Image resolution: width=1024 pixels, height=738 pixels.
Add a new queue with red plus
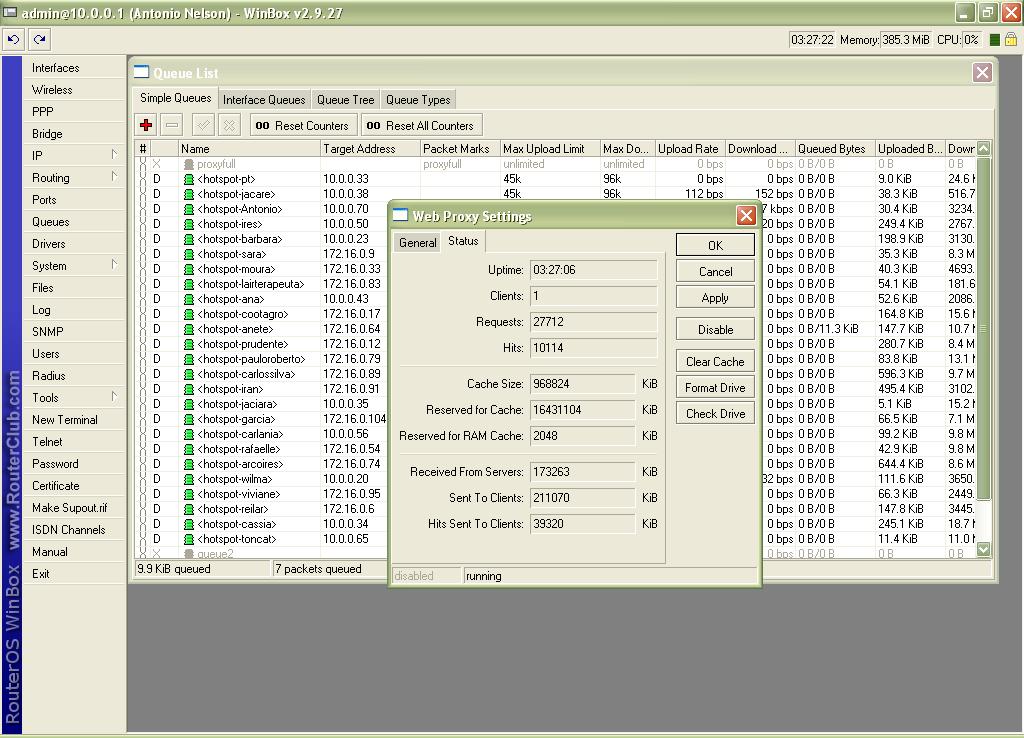click(146, 125)
